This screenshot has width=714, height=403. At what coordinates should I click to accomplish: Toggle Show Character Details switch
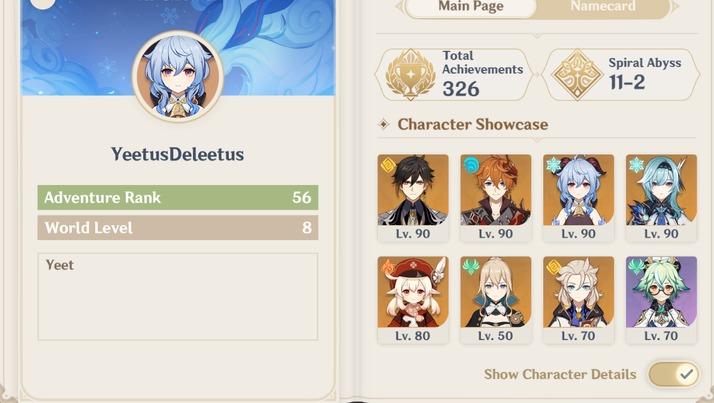674,374
